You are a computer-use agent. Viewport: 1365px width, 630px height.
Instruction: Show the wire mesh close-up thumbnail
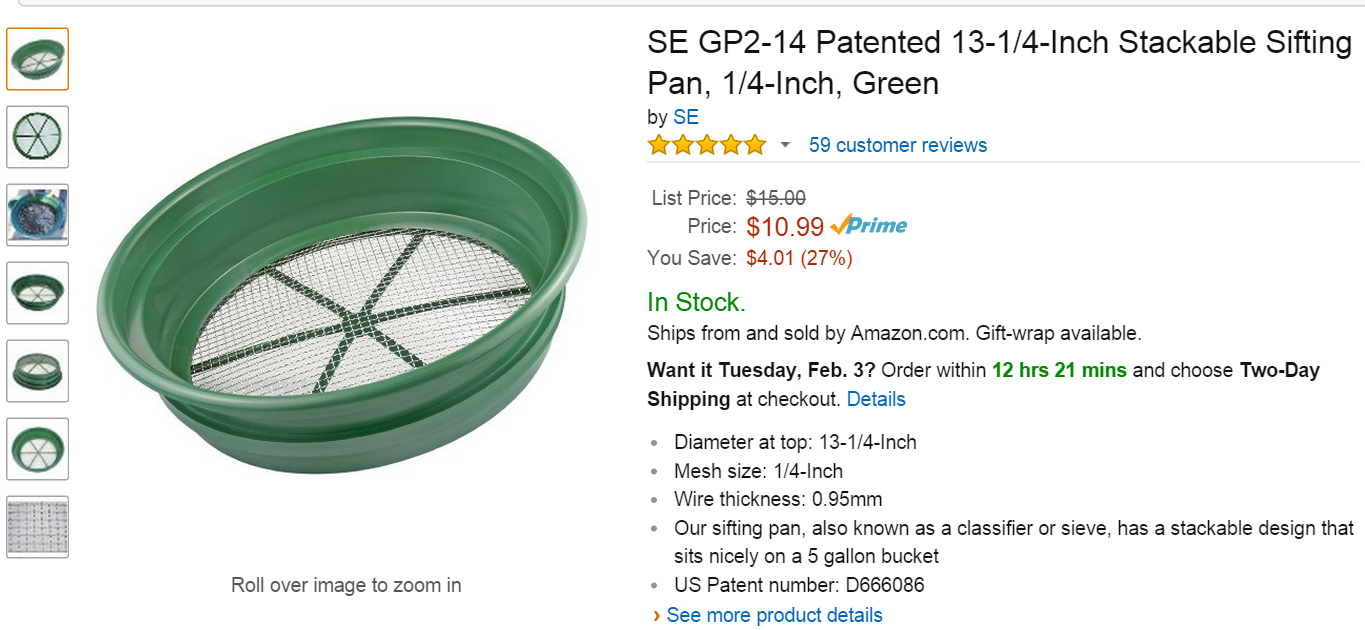pyautogui.click(x=38, y=527)
